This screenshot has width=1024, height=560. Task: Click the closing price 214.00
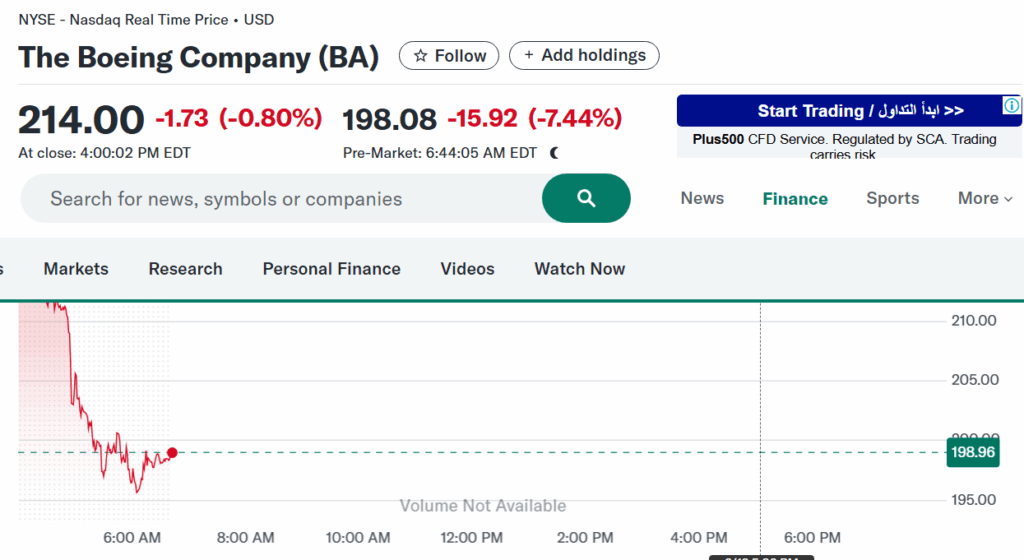pos(81,120)
